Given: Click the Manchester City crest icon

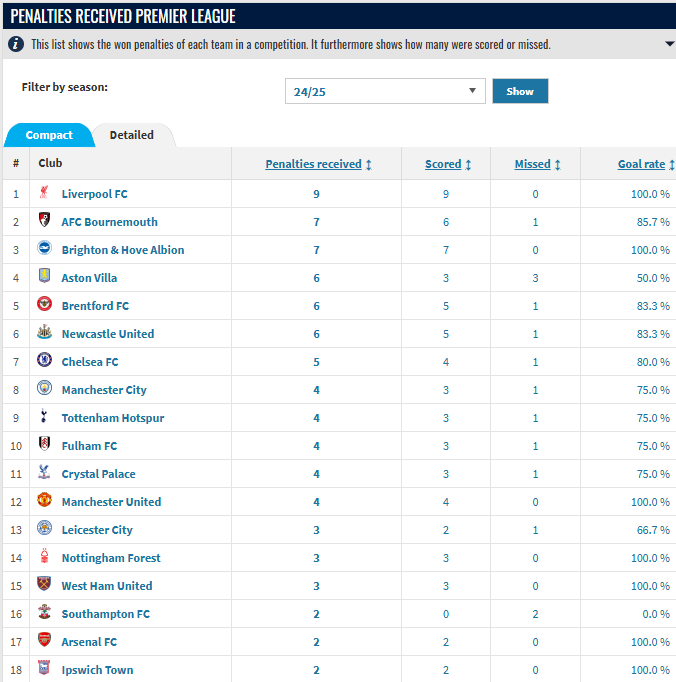Looking at the screenshot, I should coord(44,388).
